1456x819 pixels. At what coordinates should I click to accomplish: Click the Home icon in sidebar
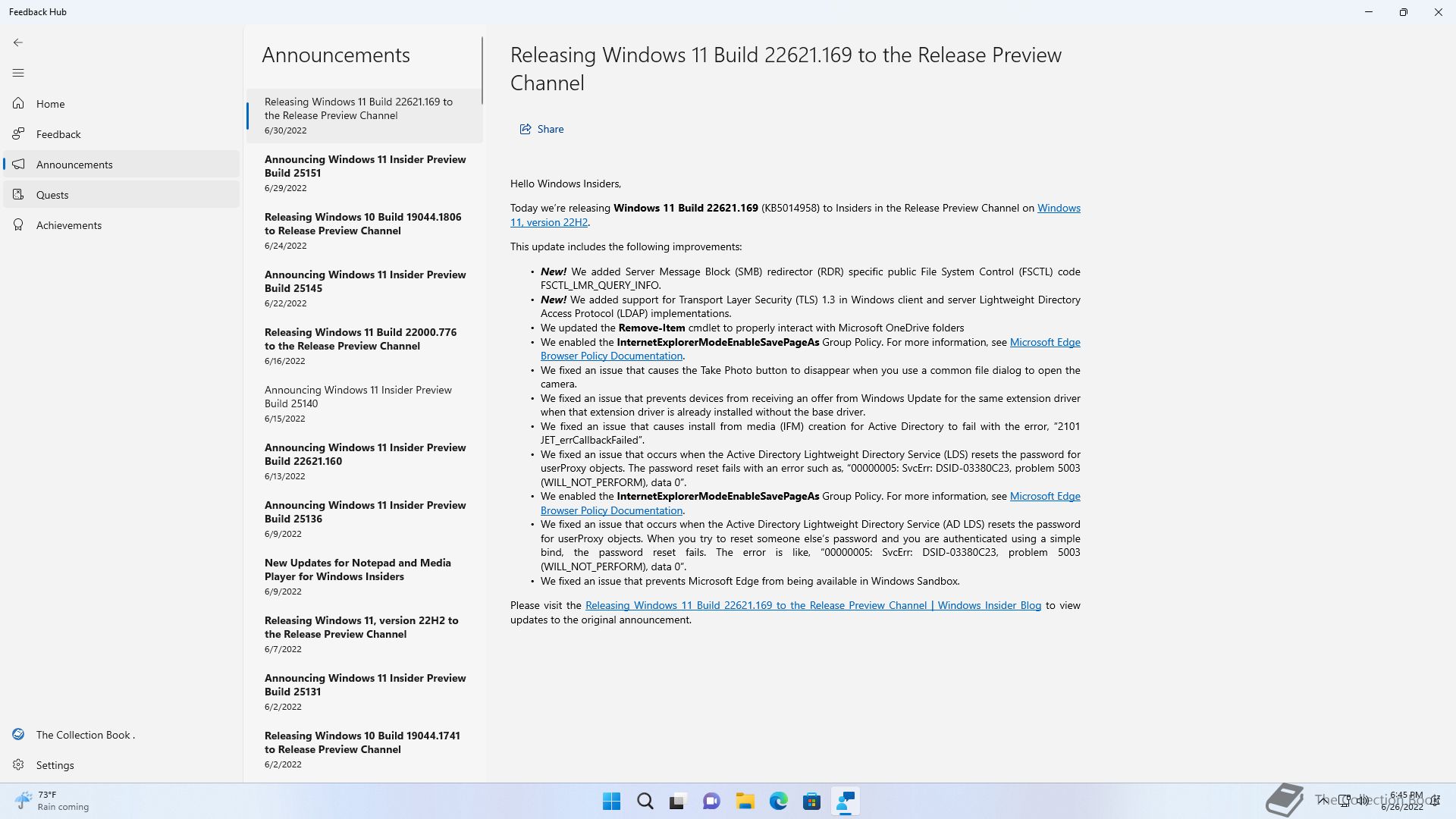coord(18,103)
